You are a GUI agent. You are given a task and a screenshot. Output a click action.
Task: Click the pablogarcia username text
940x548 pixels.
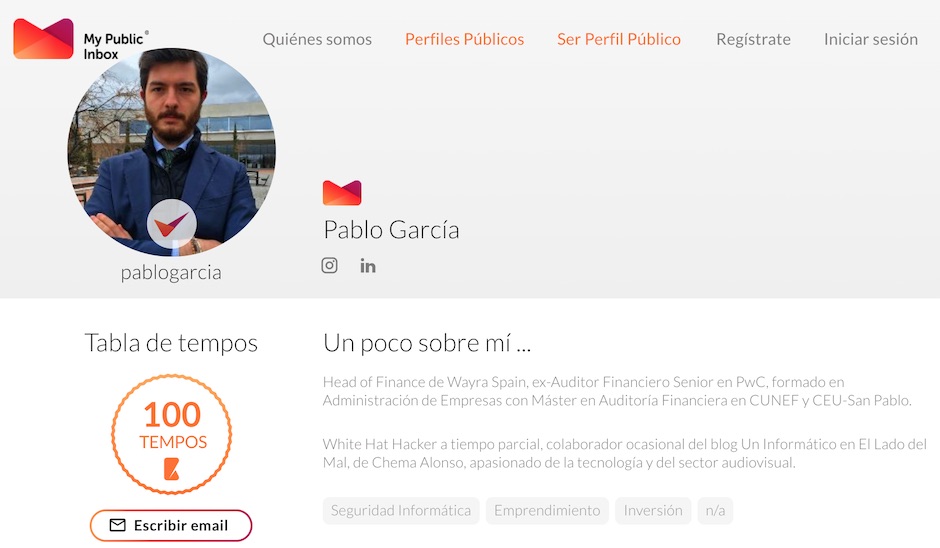(171, 273)
